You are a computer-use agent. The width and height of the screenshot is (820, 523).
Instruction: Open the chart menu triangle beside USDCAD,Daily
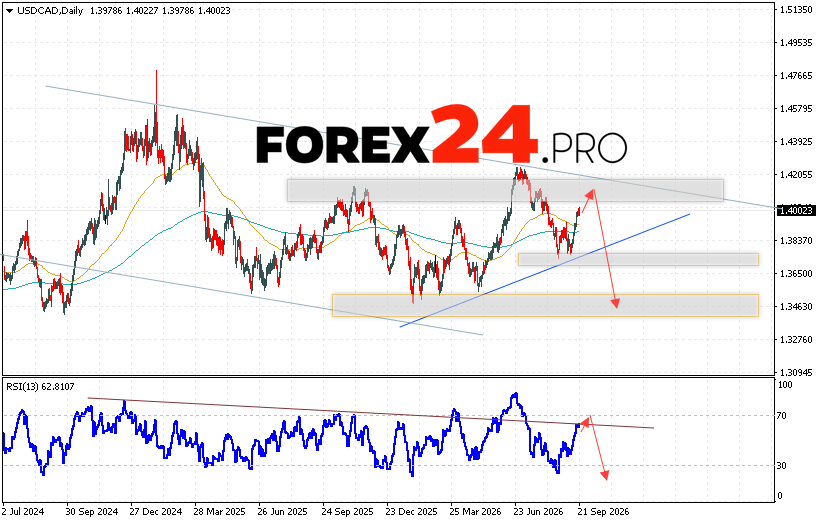10,11
